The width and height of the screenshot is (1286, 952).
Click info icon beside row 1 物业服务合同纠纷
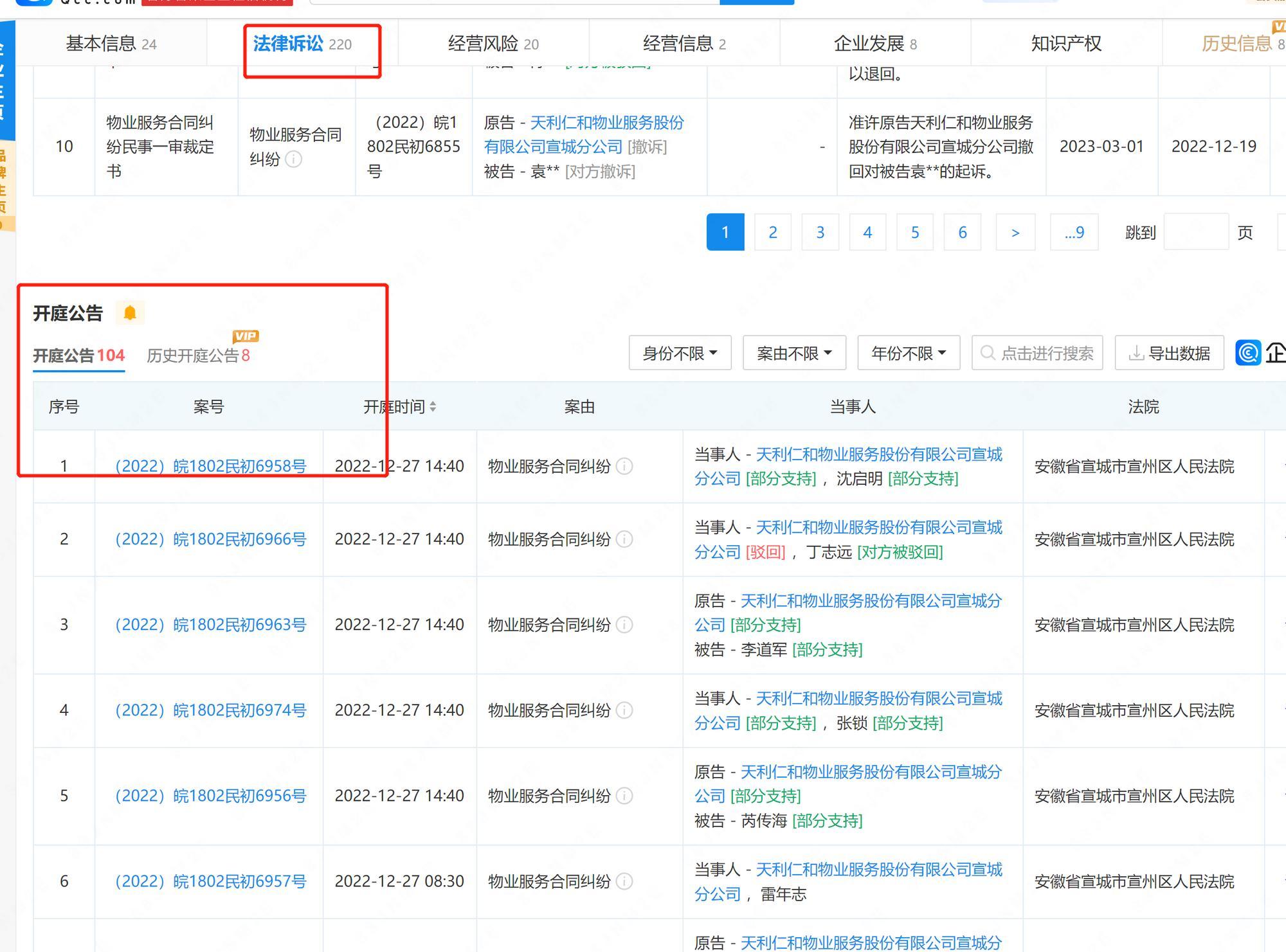[624, 466]
